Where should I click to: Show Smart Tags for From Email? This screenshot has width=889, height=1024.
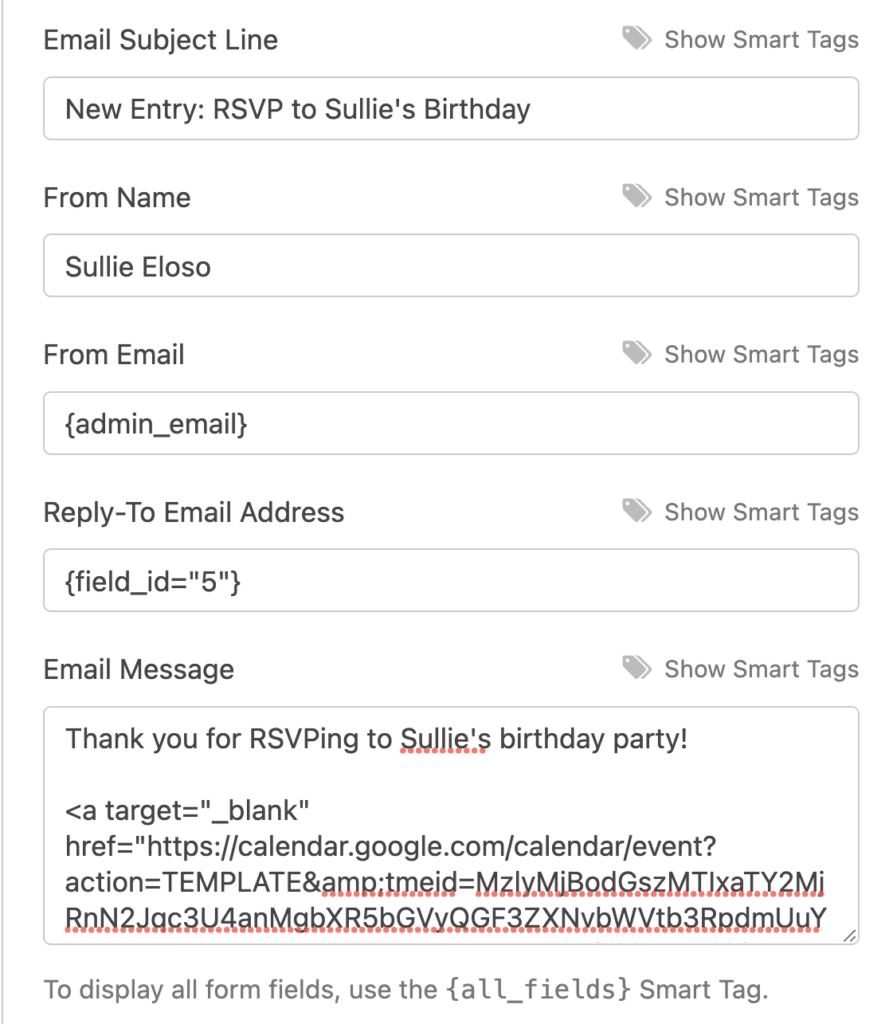[761, 354]
